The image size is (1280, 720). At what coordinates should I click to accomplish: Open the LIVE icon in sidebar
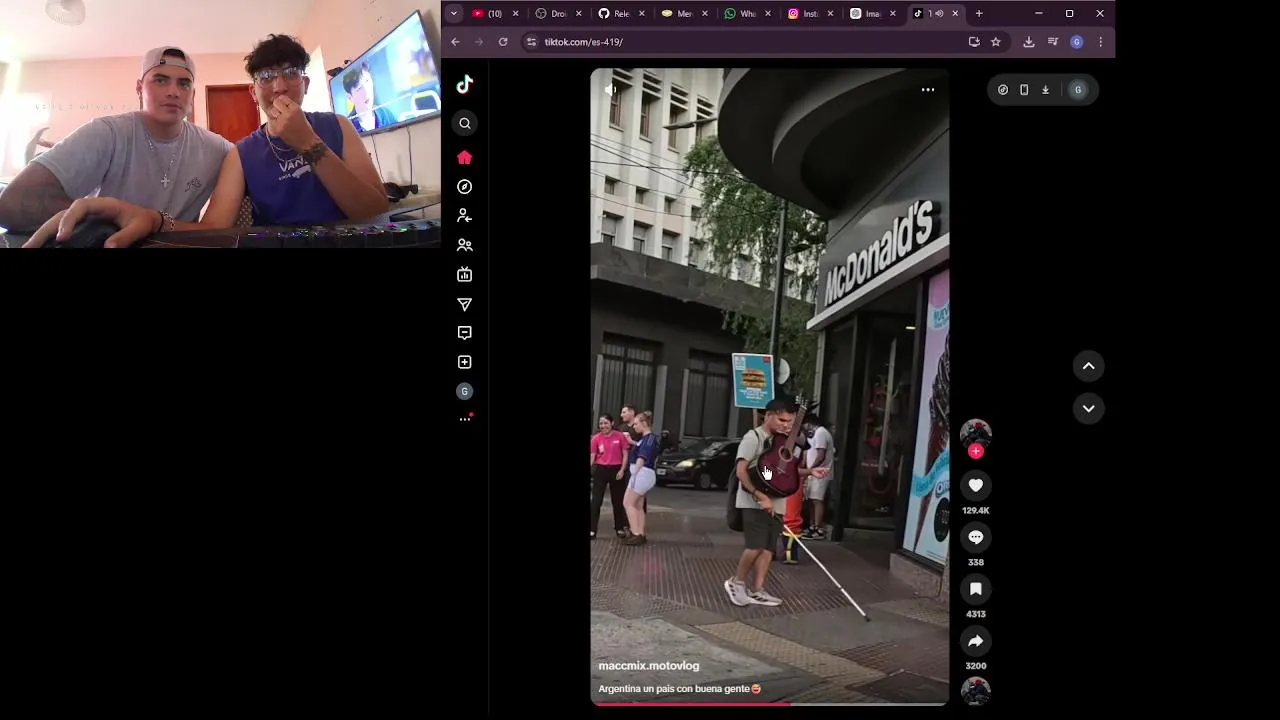point(464,274)
